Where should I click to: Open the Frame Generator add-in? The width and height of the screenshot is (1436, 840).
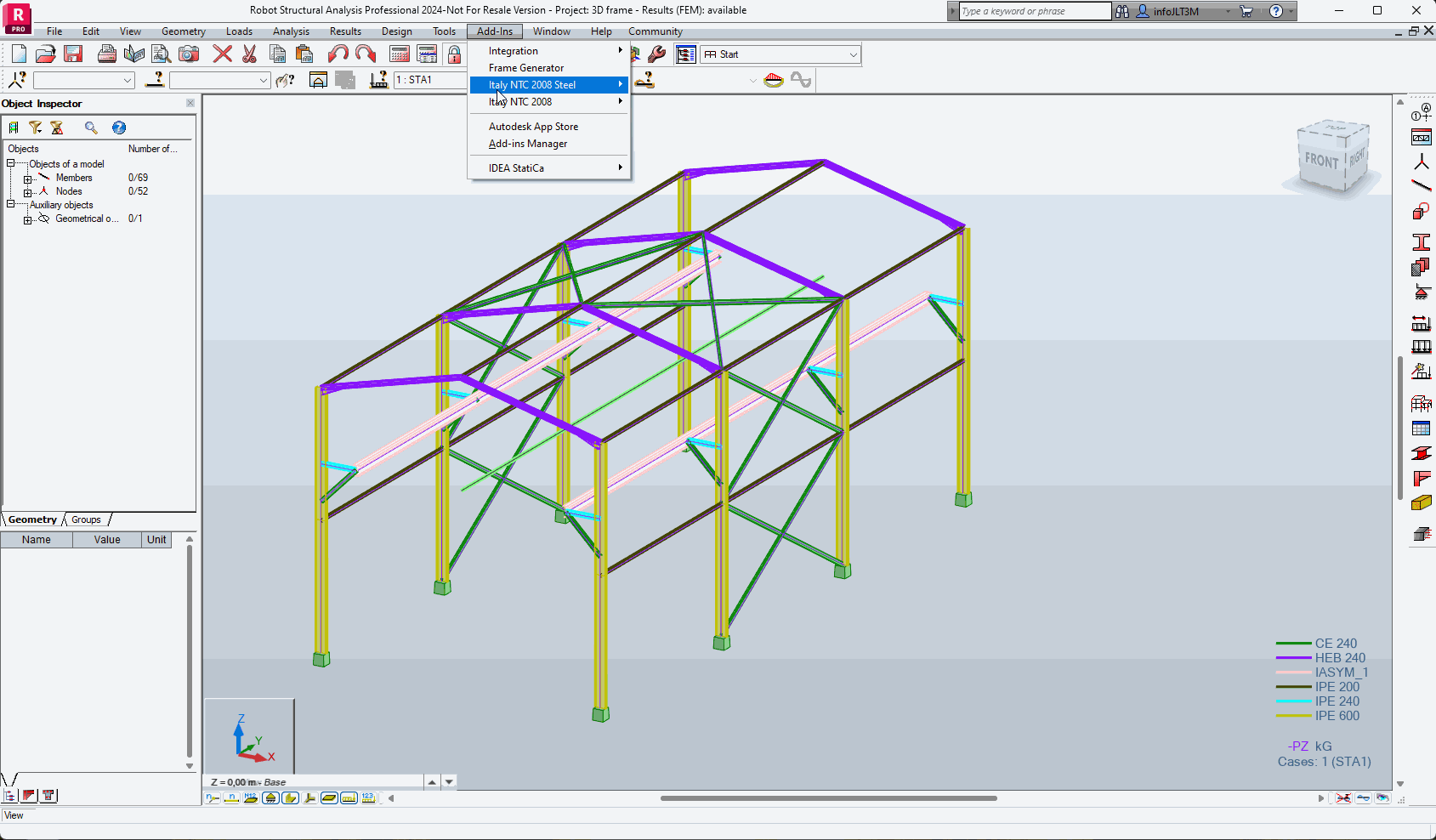point(525,68)
